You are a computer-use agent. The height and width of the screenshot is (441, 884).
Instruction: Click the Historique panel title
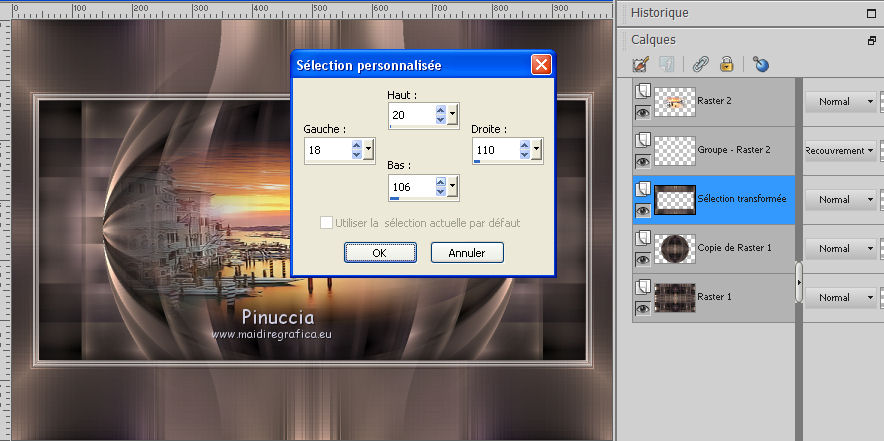pos(659,12)
